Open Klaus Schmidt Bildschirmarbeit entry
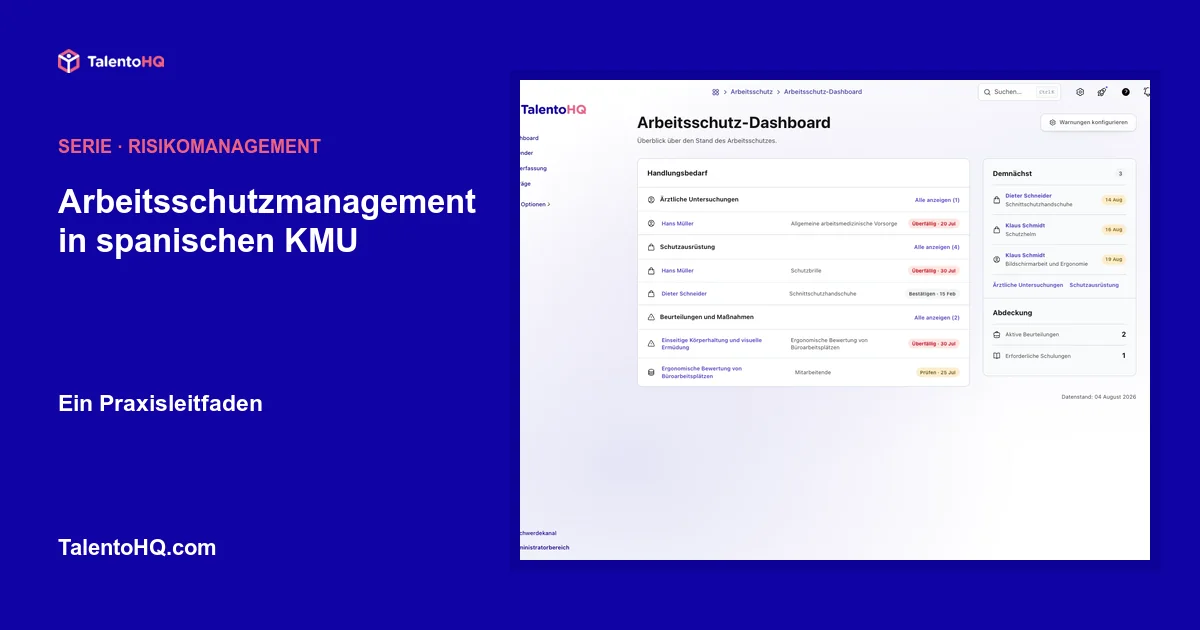This screenshot has width=1200, height=630. click(1025, 255)
